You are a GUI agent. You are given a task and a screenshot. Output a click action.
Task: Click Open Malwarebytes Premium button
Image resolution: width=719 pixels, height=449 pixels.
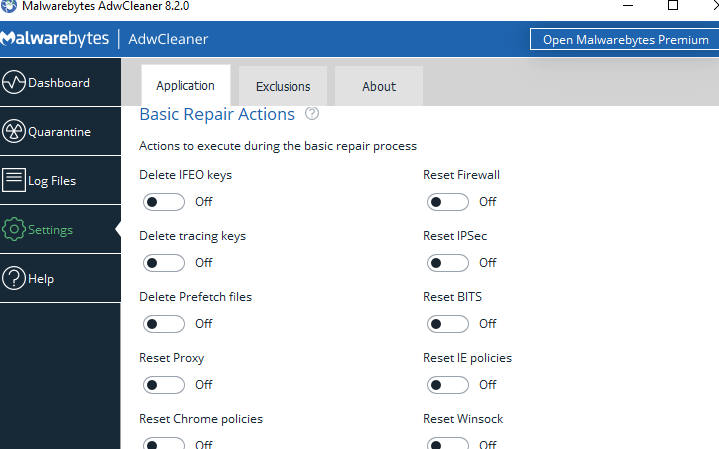pos(624,40)
